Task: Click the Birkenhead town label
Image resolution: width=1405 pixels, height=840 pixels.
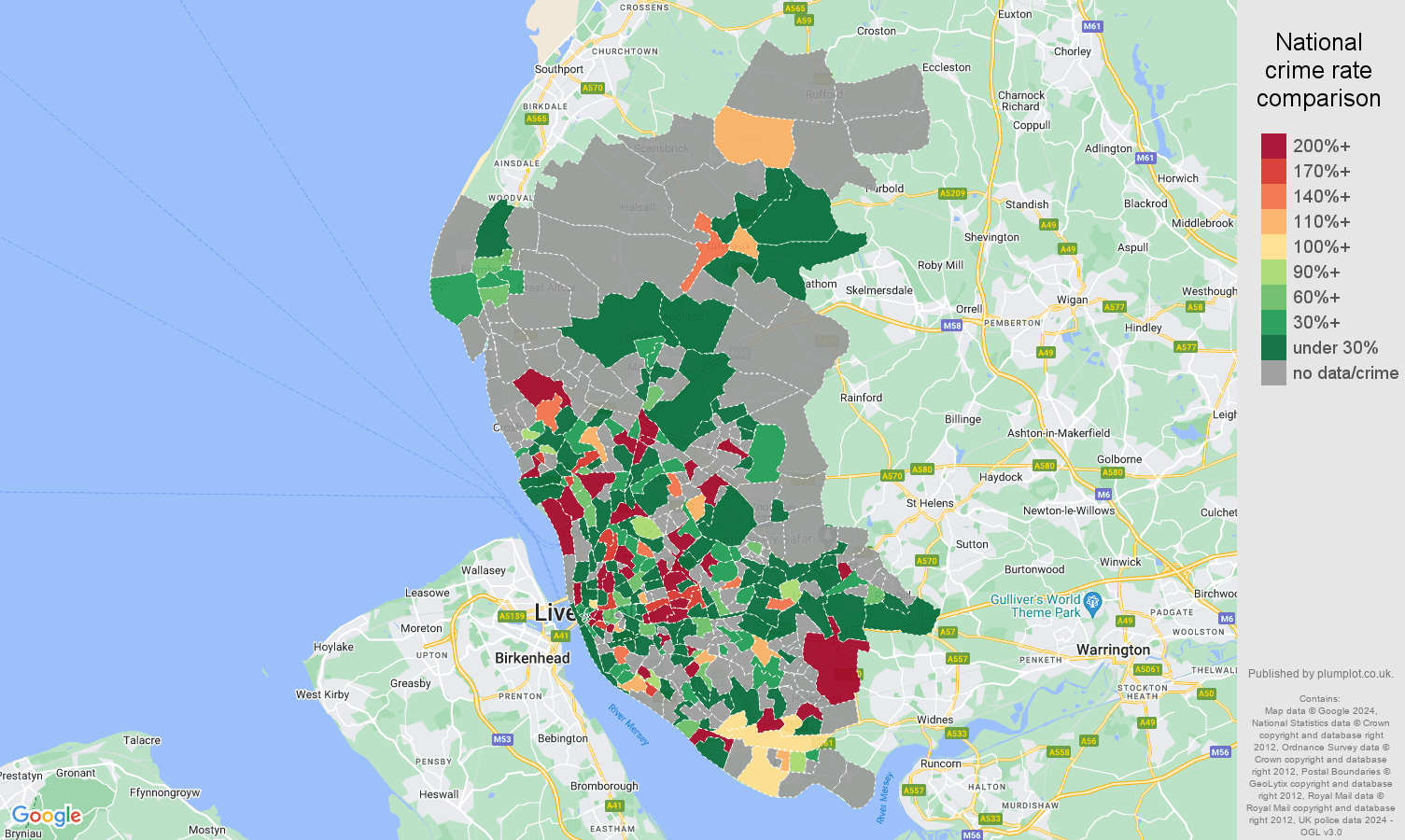Action: point(532,658)
